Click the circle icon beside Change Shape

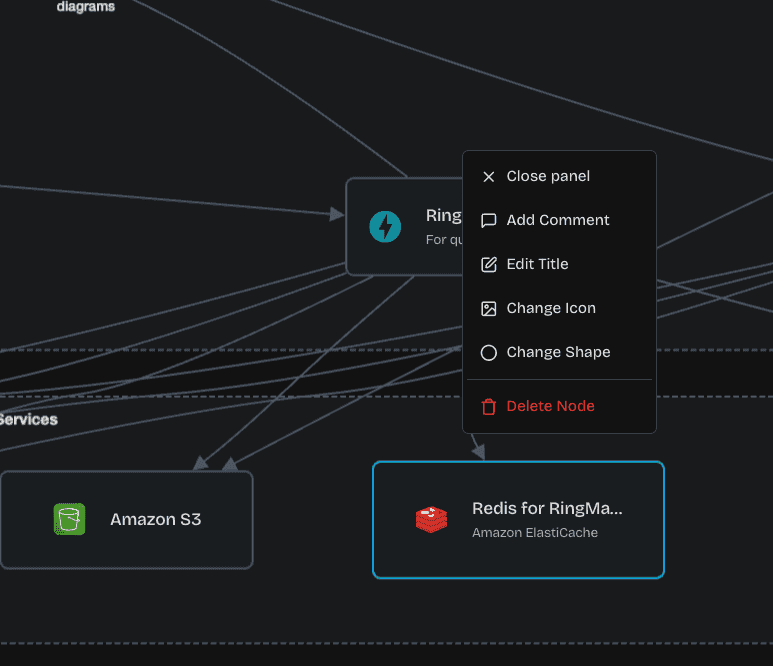pos(489,353)
